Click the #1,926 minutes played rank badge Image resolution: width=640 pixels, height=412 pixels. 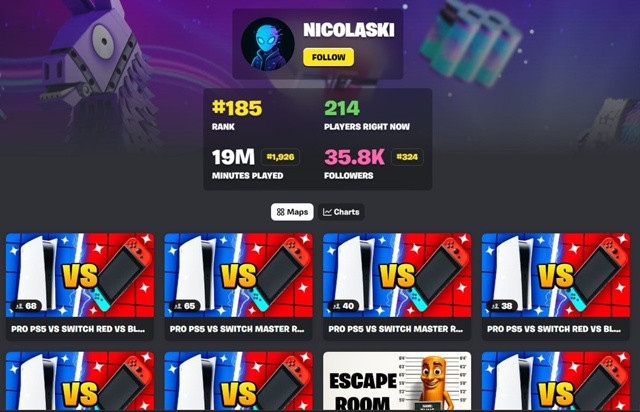pyautogui.click(x=280, y=157)
